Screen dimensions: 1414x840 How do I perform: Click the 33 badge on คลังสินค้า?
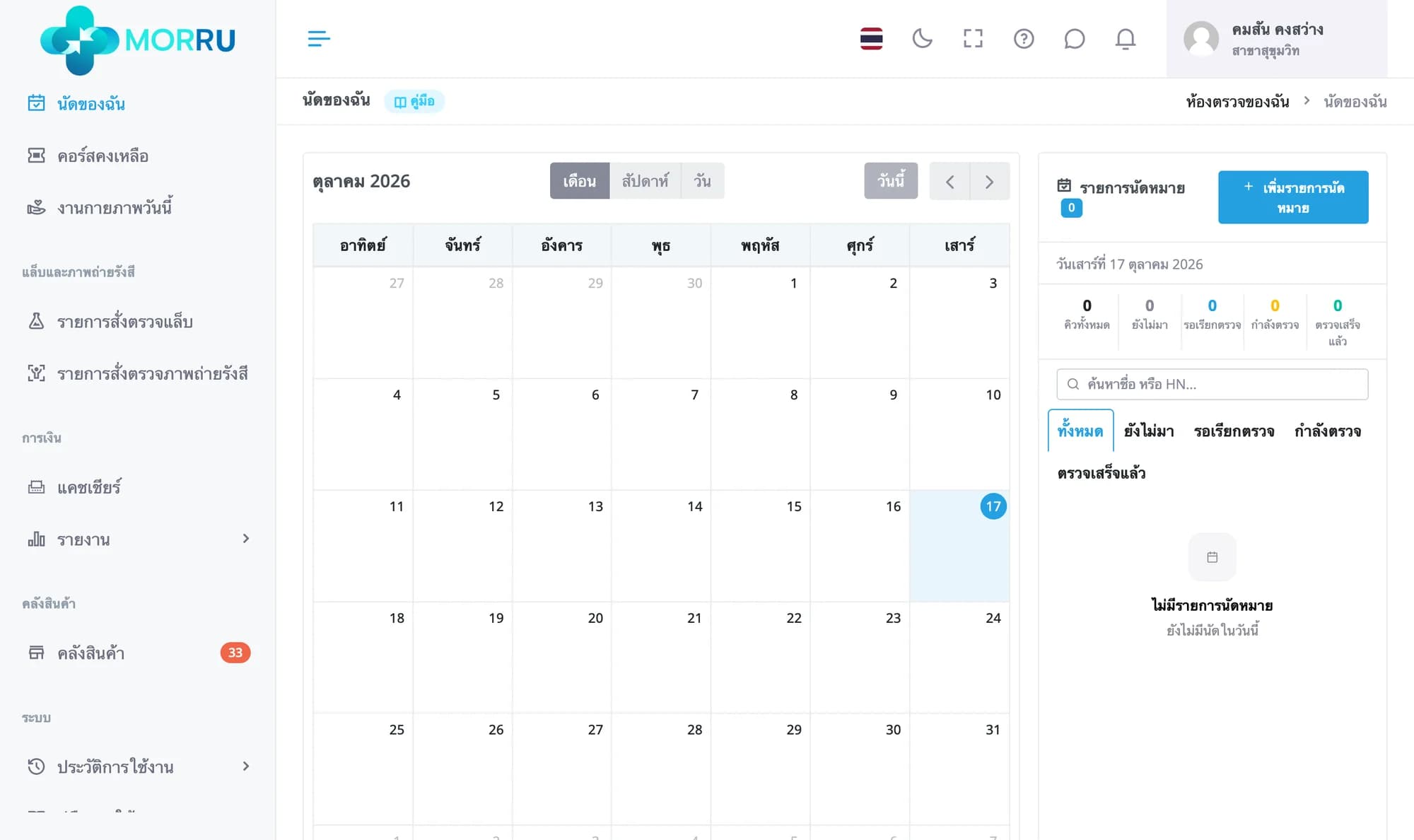click(x=235, y=653)
